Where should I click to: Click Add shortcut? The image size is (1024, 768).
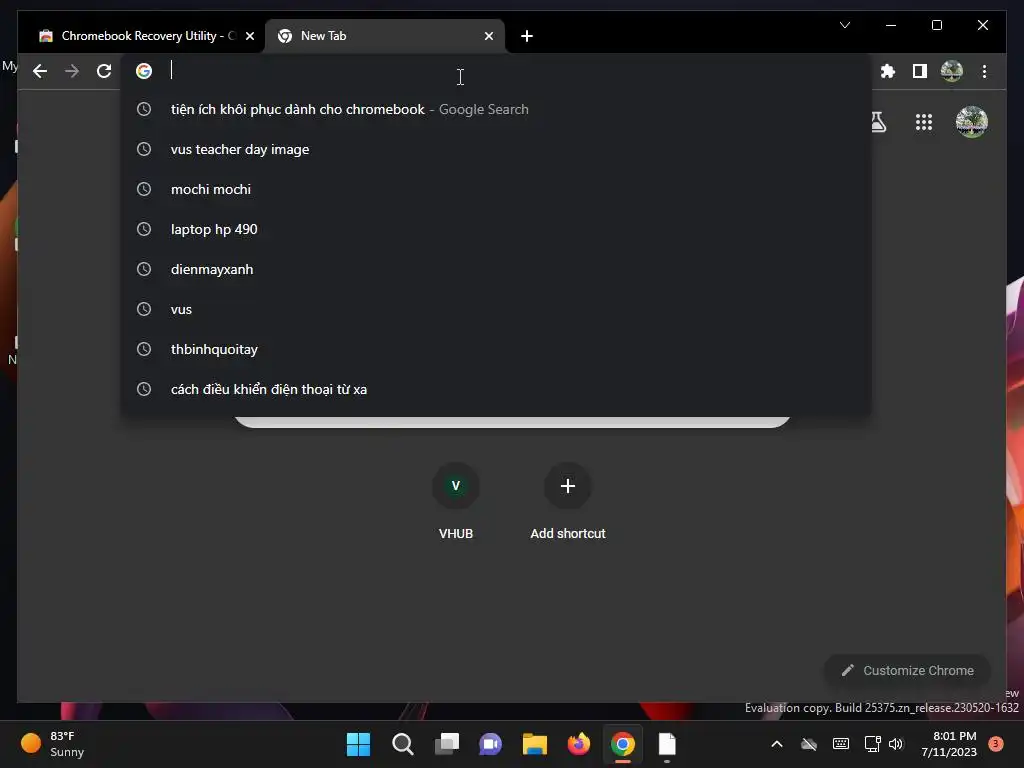tap(568, 502)
